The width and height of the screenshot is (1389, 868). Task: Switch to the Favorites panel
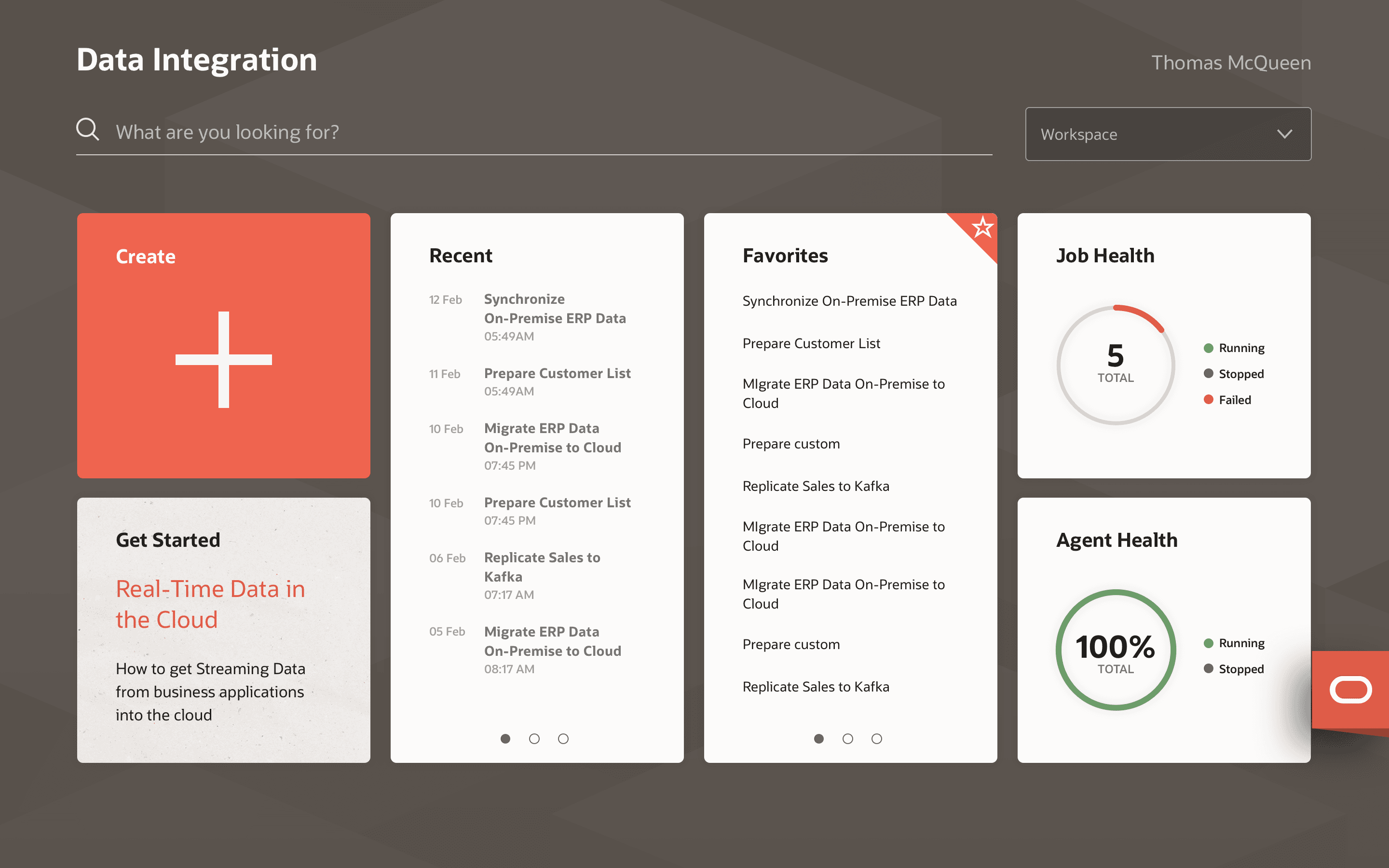(x=785, y=256)
